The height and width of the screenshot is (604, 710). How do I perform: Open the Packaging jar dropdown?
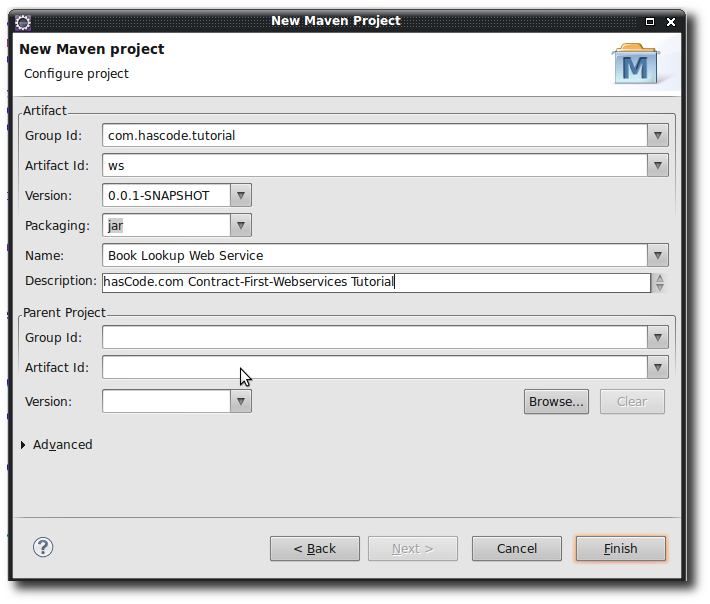click(241, 225)
